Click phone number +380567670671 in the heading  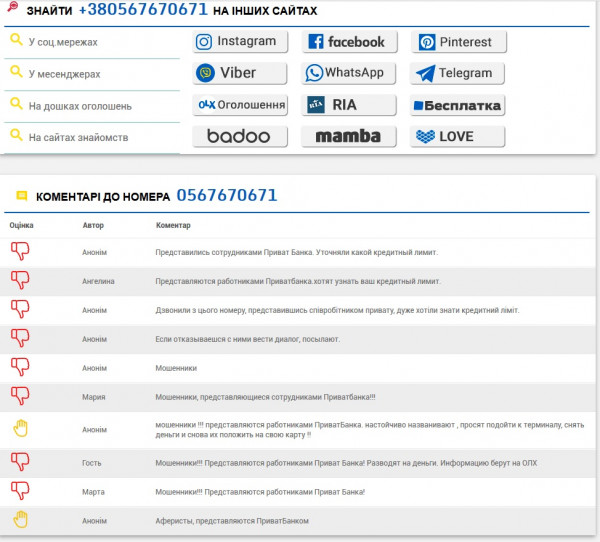pyautogui.click(x=143, y=9)
